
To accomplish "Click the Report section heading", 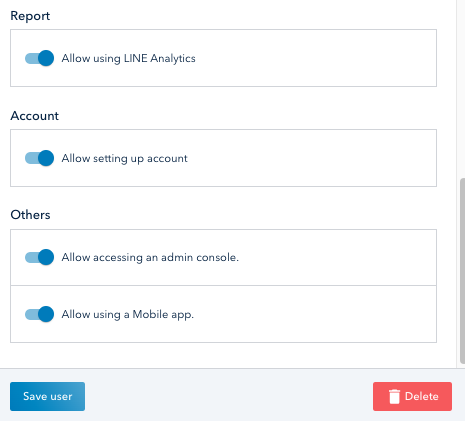I will (30, 16).
